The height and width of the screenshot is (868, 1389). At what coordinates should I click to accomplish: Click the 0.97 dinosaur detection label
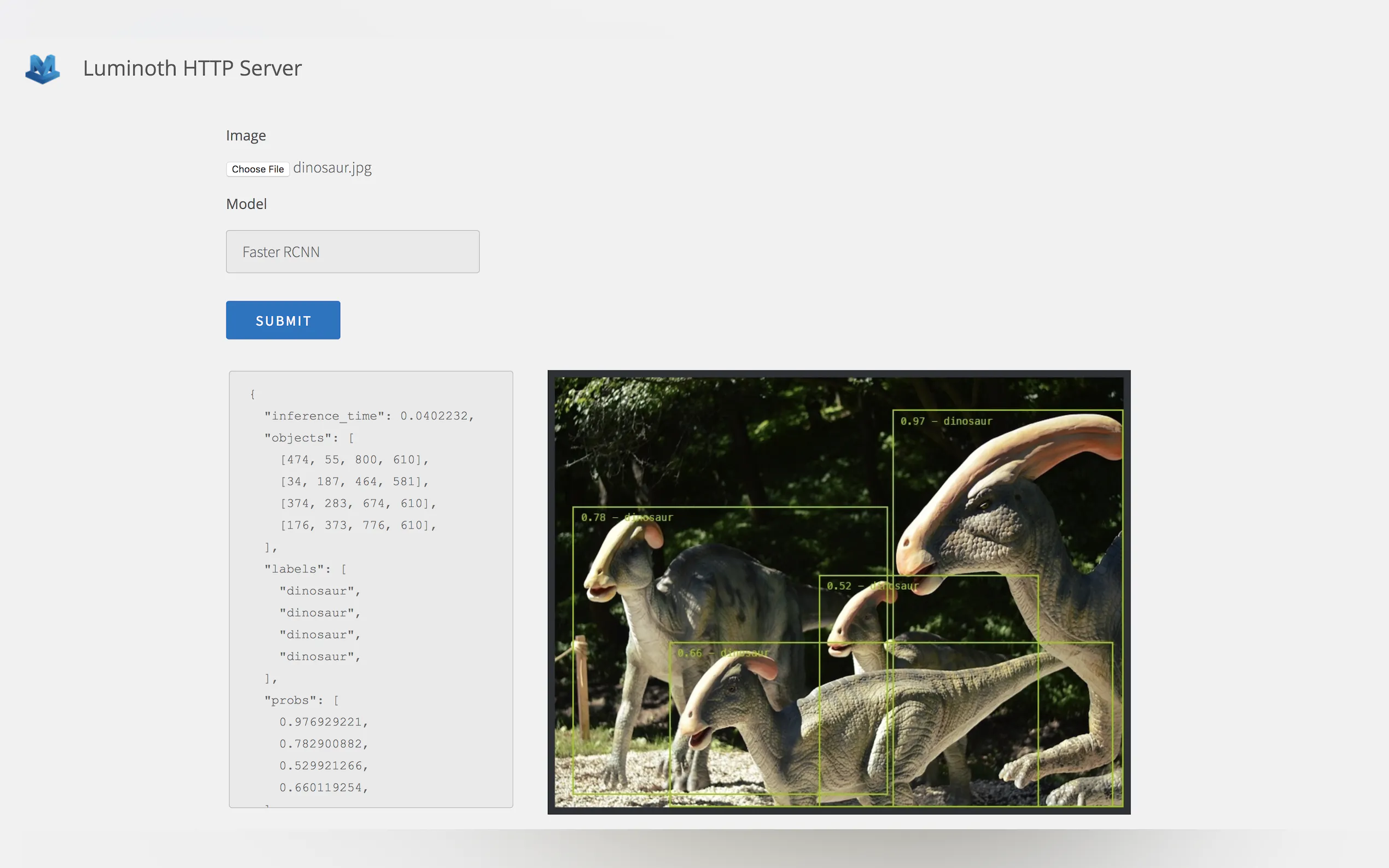pos(945,421)
